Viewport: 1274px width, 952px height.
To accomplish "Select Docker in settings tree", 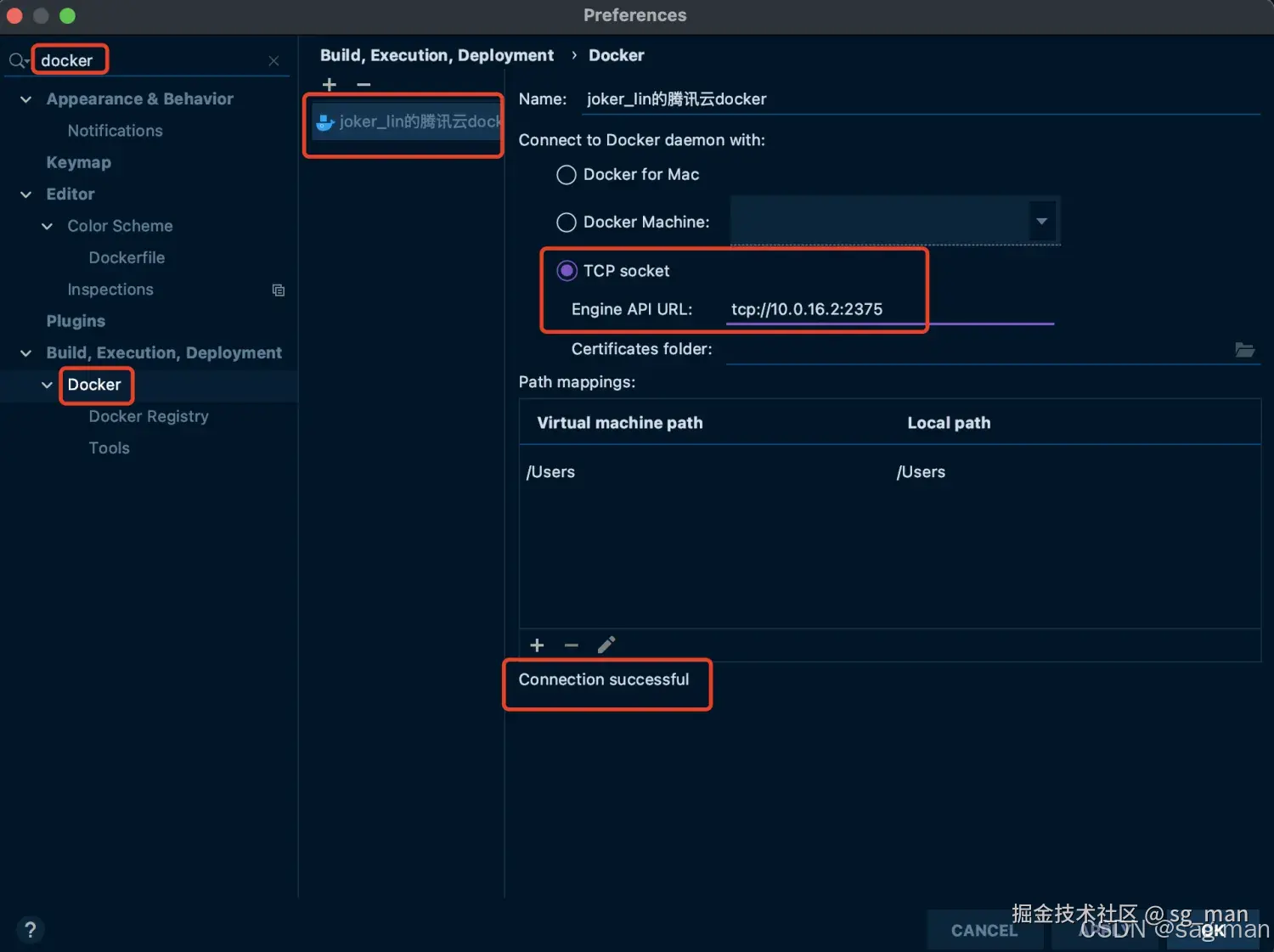I will 94,385.
